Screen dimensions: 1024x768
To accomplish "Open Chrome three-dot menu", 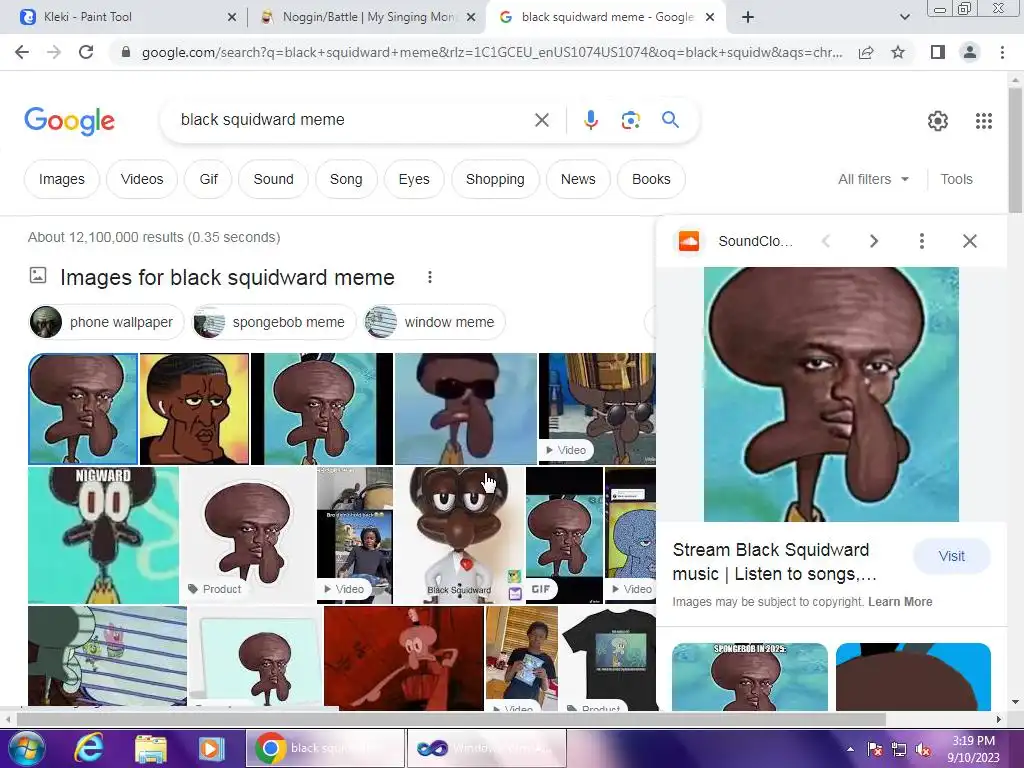I will [1002, 52].
